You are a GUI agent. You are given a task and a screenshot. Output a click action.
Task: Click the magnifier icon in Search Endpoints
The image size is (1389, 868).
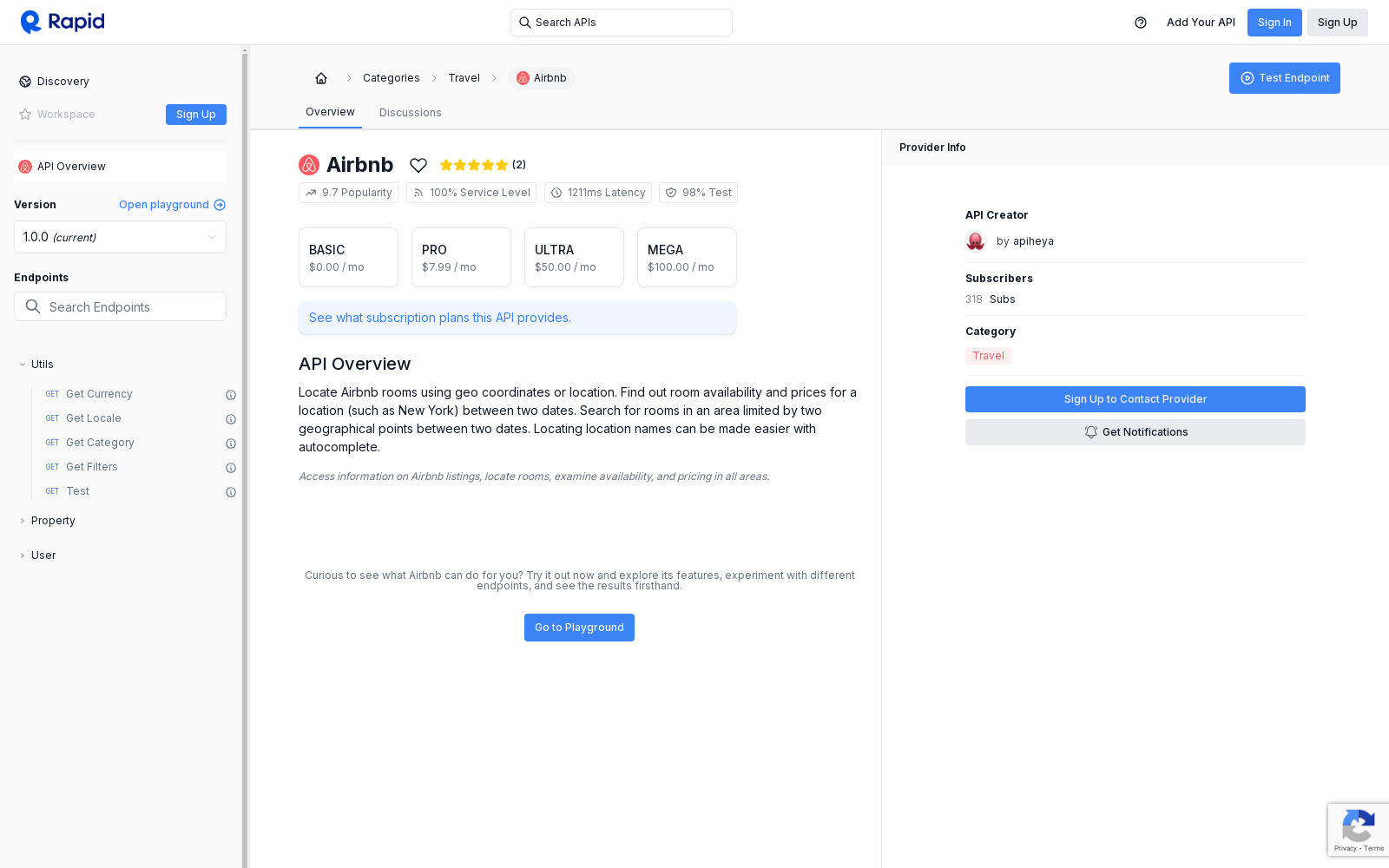pos(33,306)
